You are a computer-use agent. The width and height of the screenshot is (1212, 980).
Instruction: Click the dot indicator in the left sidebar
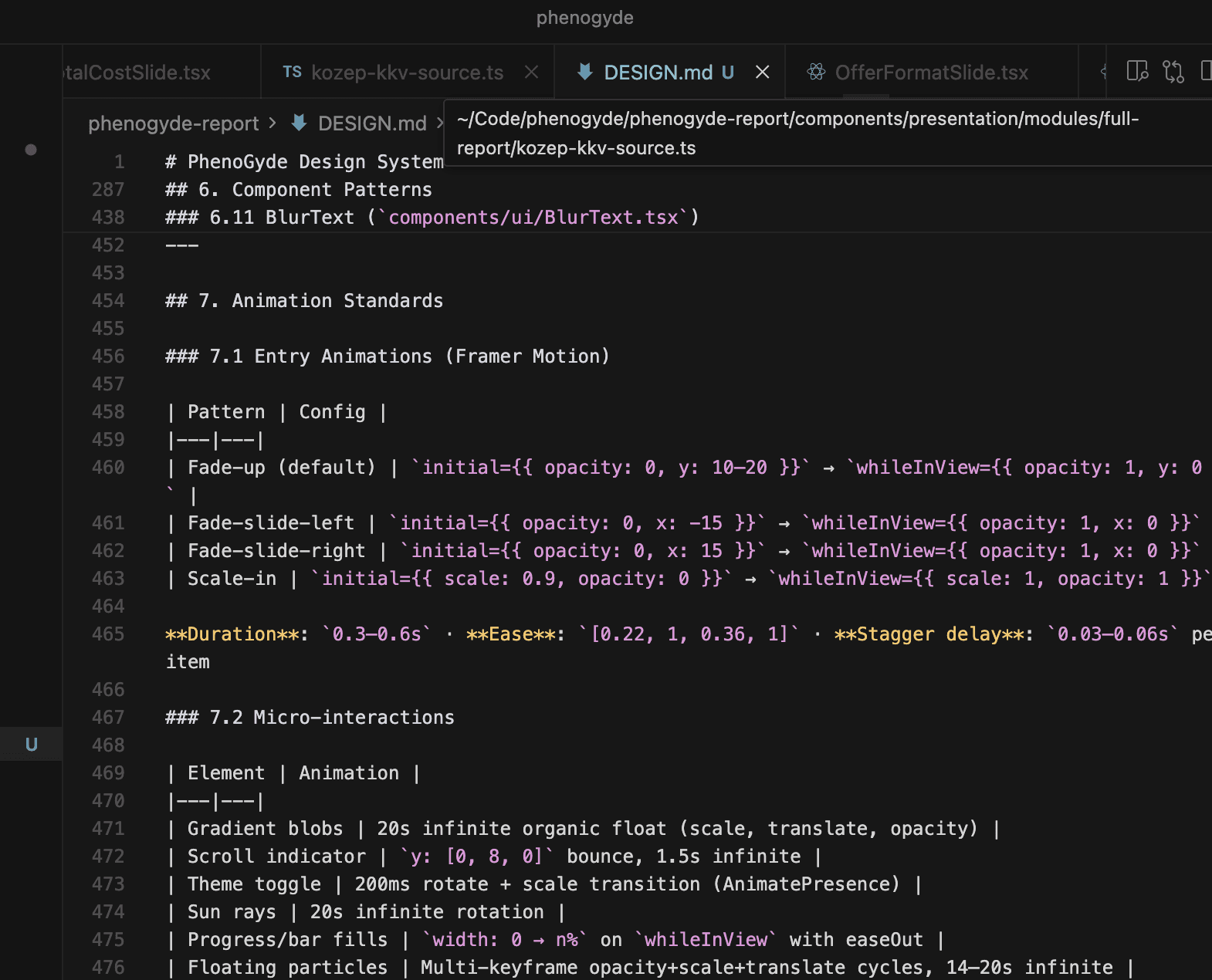click(31, 150)
